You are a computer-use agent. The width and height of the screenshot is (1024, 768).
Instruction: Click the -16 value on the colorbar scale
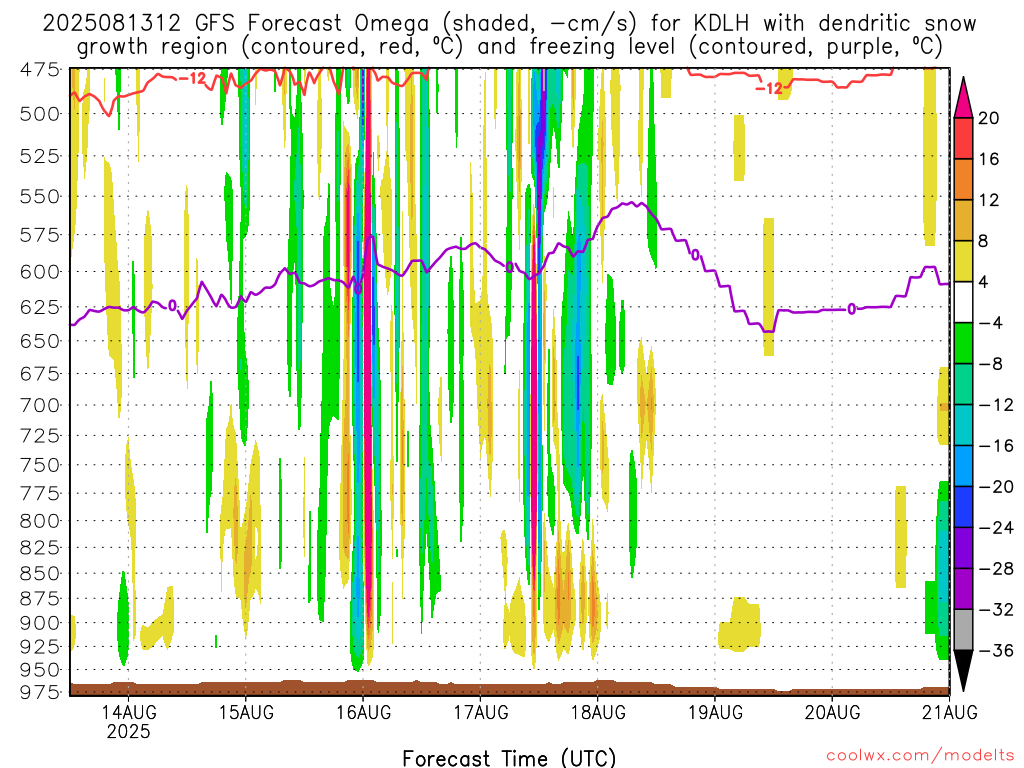coord(996,446)
